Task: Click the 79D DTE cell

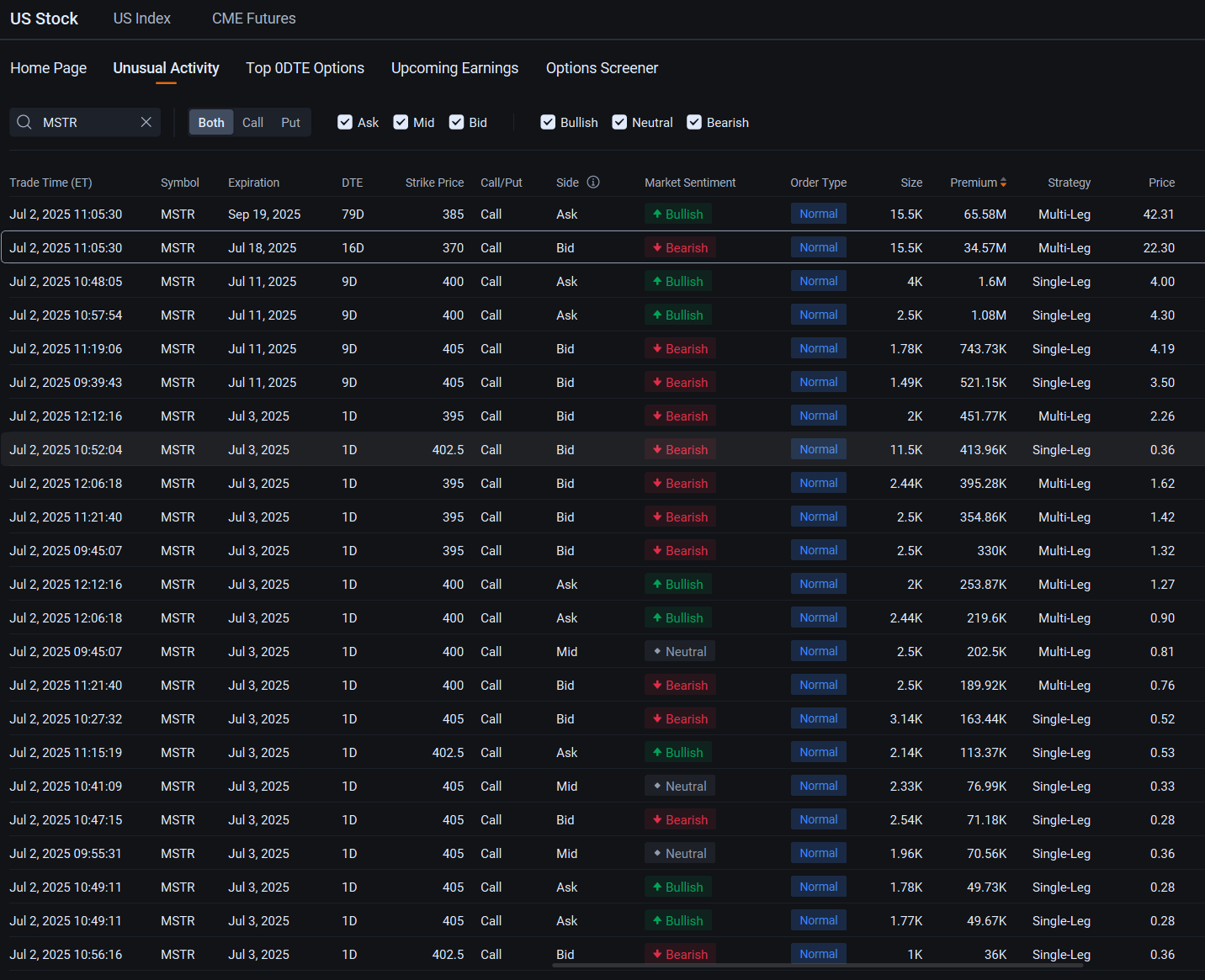Action: [353, 215]
